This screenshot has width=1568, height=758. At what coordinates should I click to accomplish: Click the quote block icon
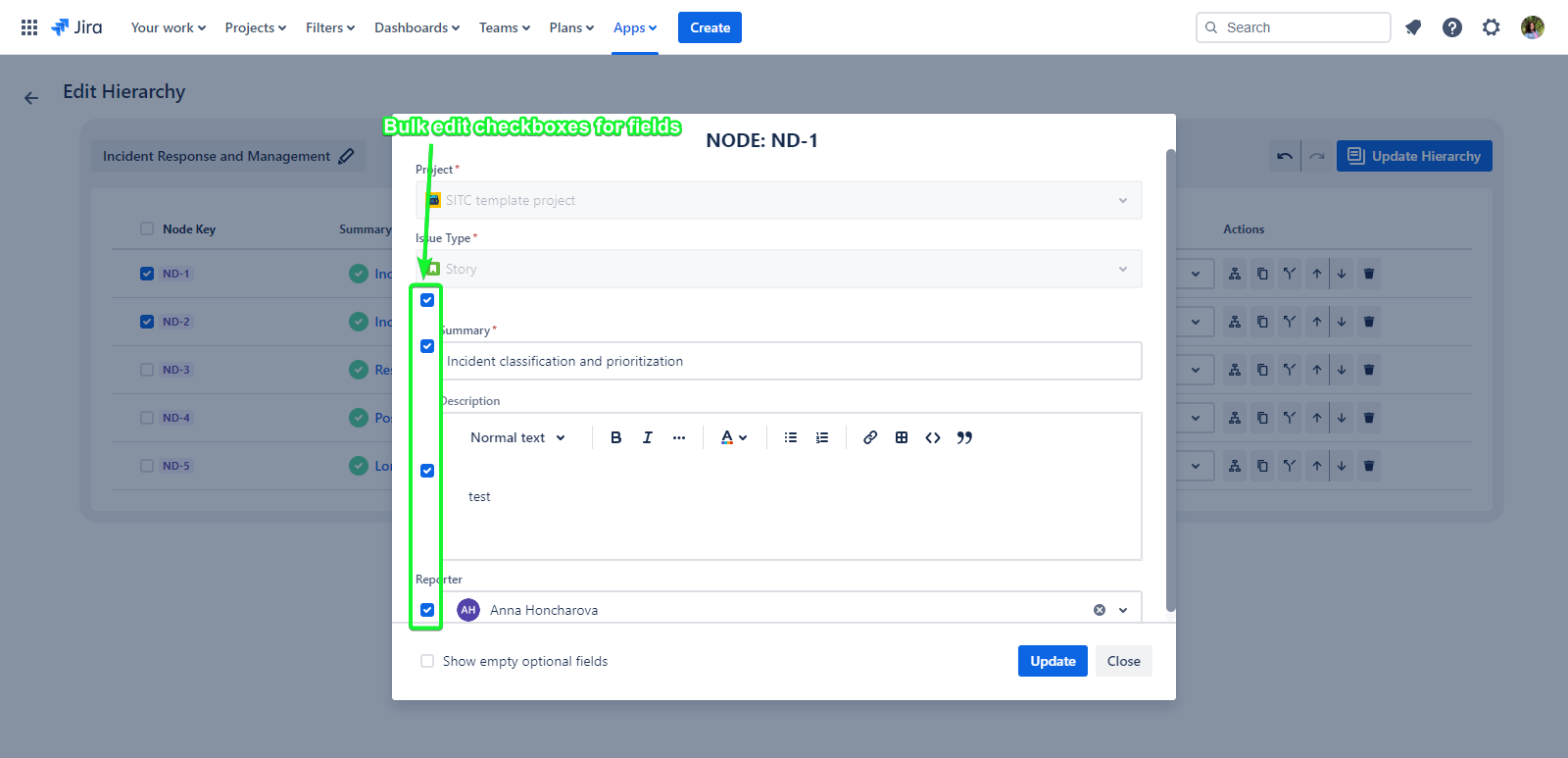point(964,437)
